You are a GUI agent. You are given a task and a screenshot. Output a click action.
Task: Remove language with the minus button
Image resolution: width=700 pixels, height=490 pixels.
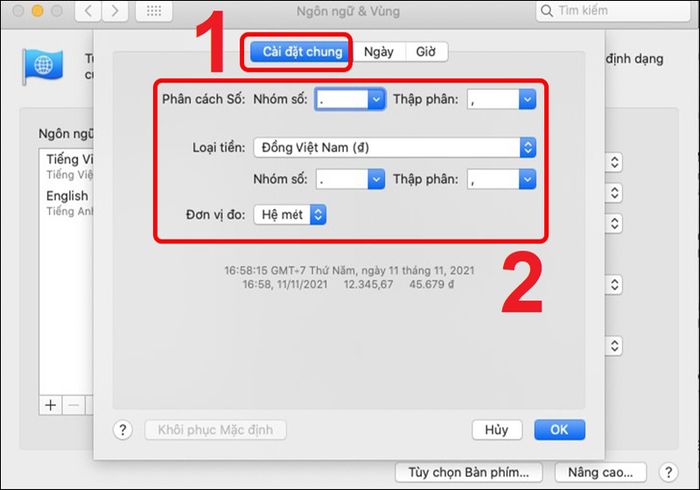tap(74, 405)
